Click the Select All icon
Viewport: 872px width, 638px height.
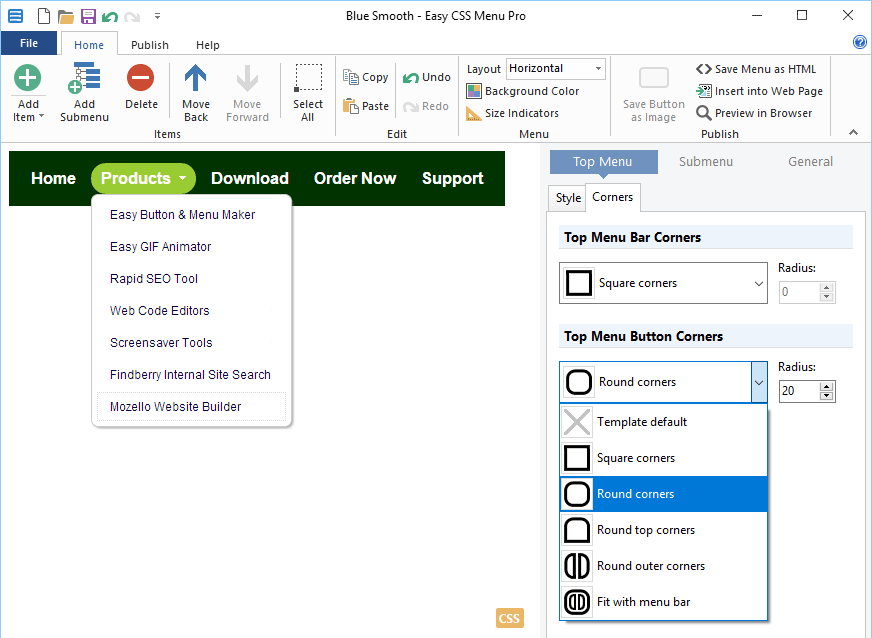[308, 79]
